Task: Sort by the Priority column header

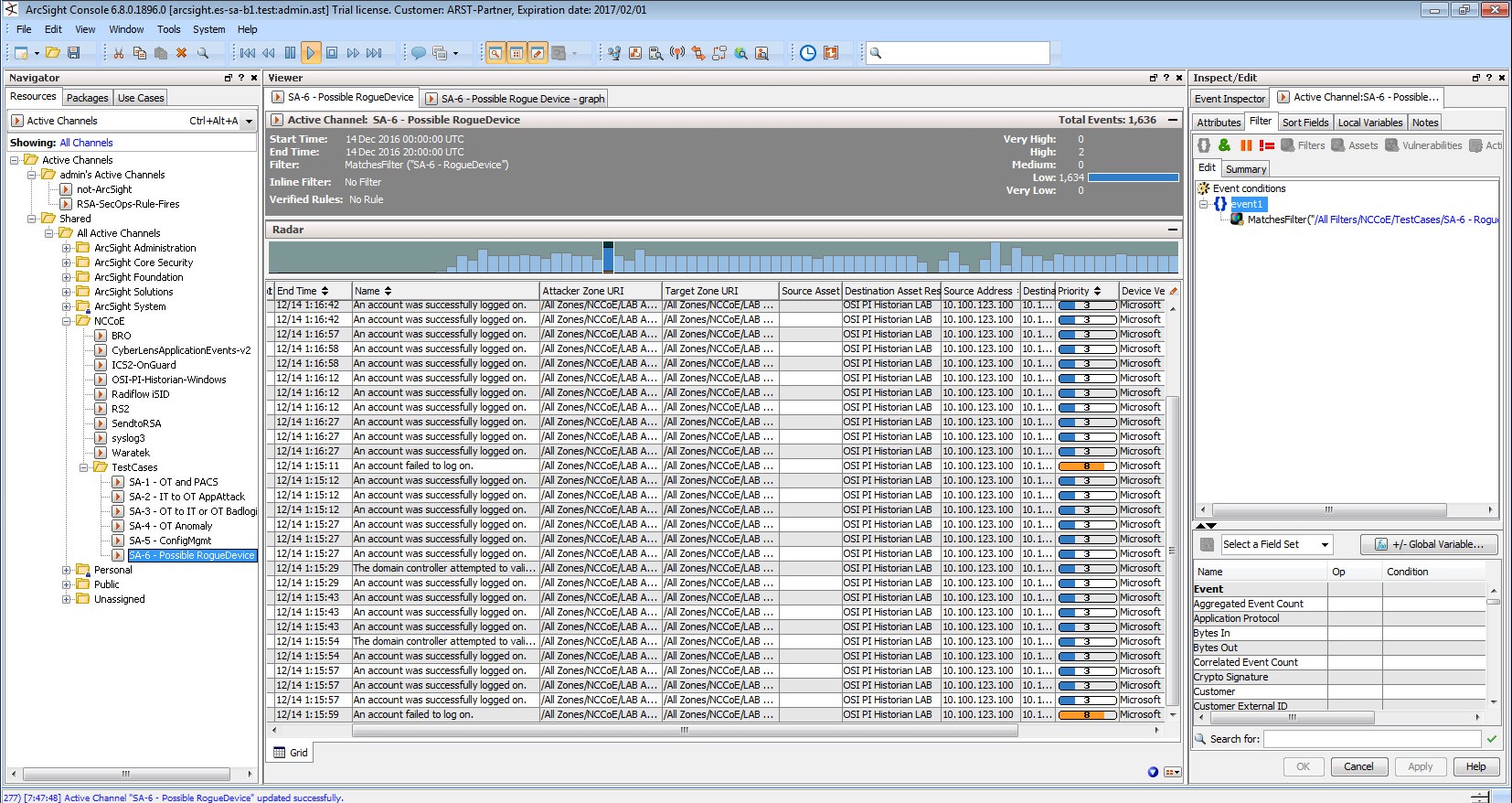Action: click(x=1086, y=291)
